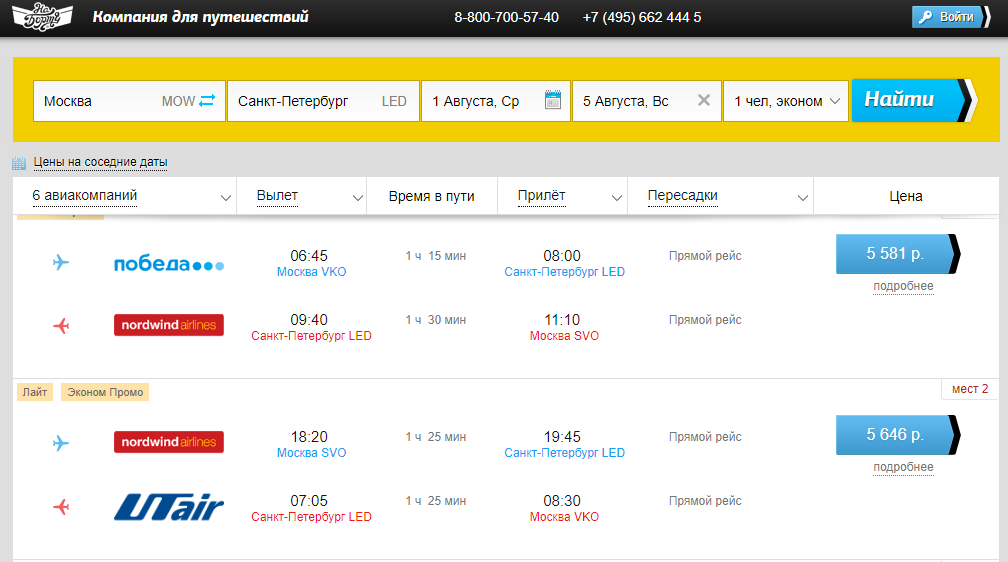Sort results by Цена column
This screenshot has width=1008, height=562.
(x=905, y=196)
